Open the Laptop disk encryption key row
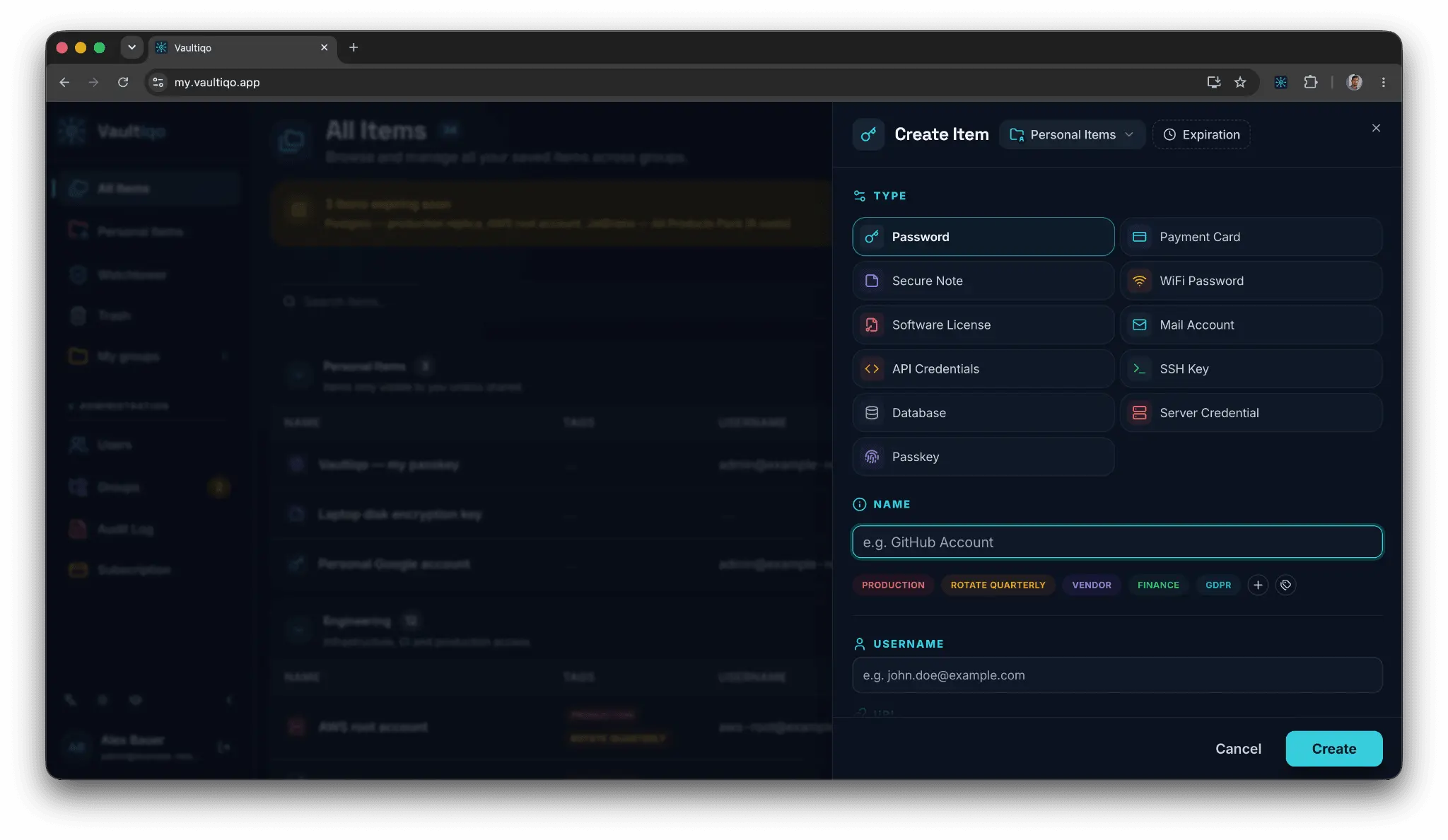1448x840 pixels. (x=551, y=515)
